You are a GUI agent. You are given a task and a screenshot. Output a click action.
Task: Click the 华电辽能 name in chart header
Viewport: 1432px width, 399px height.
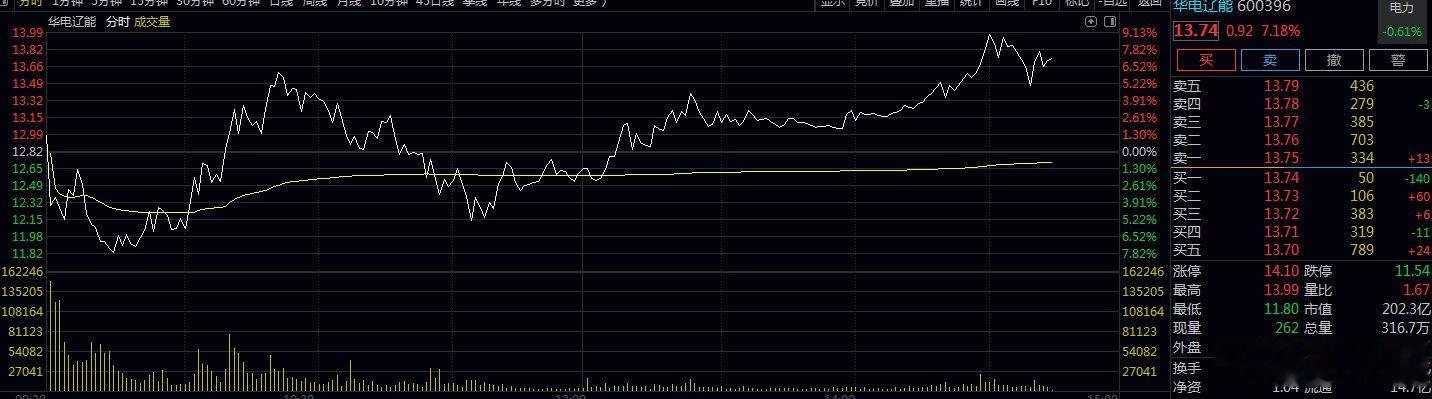tap(72, 22)
